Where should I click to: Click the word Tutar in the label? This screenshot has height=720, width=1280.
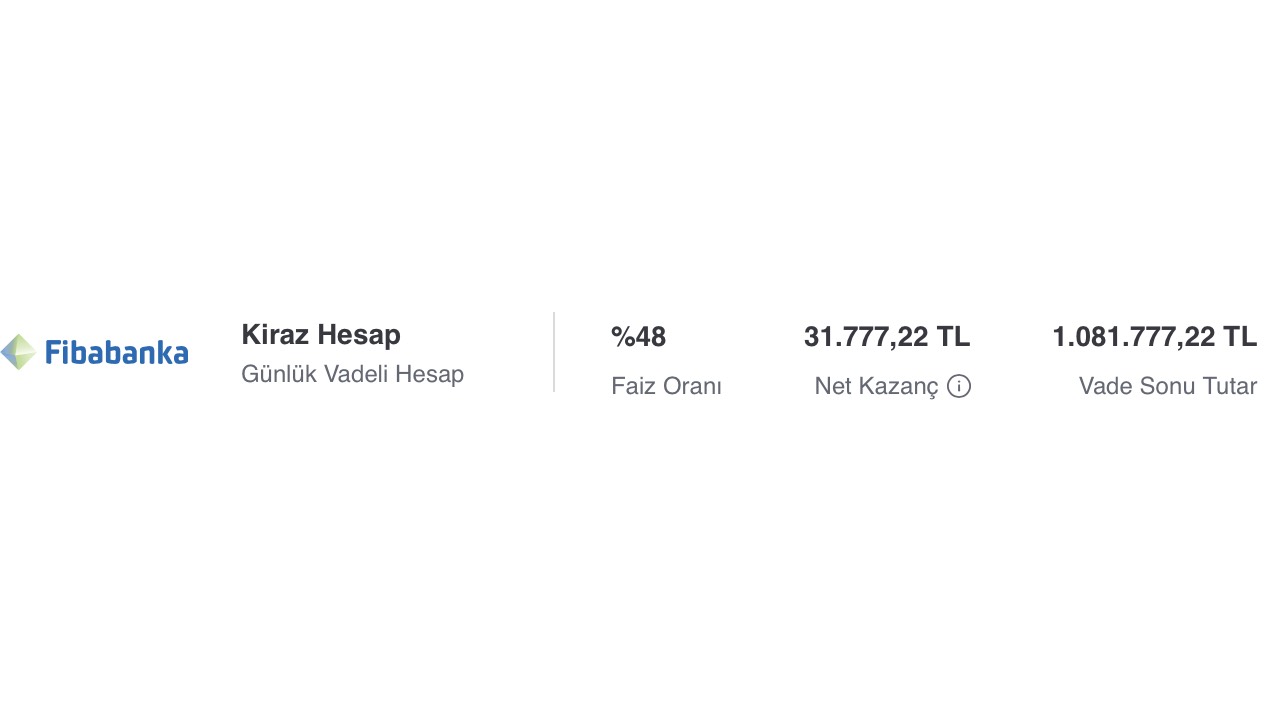(x=1230, y=386)
